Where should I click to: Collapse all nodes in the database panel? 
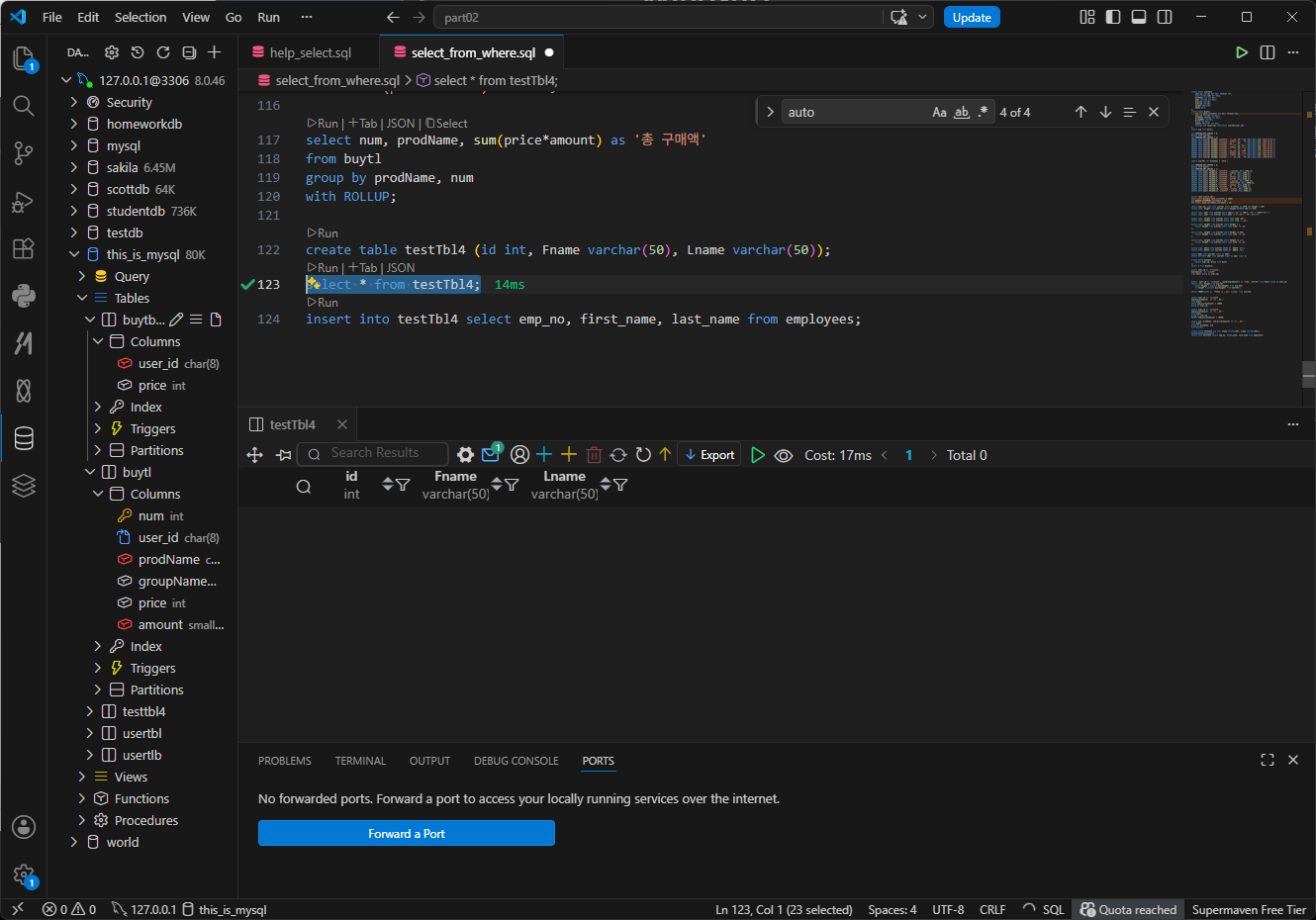(189, 52)
